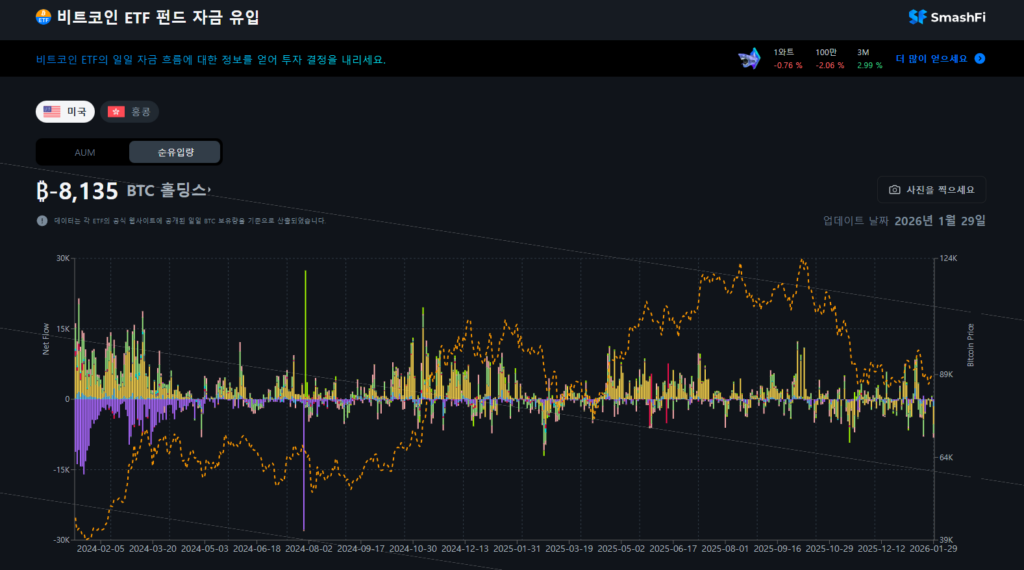Click the 64K Bitcoin price axis label
The width and height of the screenshot is (1024, 570).
pyautogui.click(x=946, y=458)
